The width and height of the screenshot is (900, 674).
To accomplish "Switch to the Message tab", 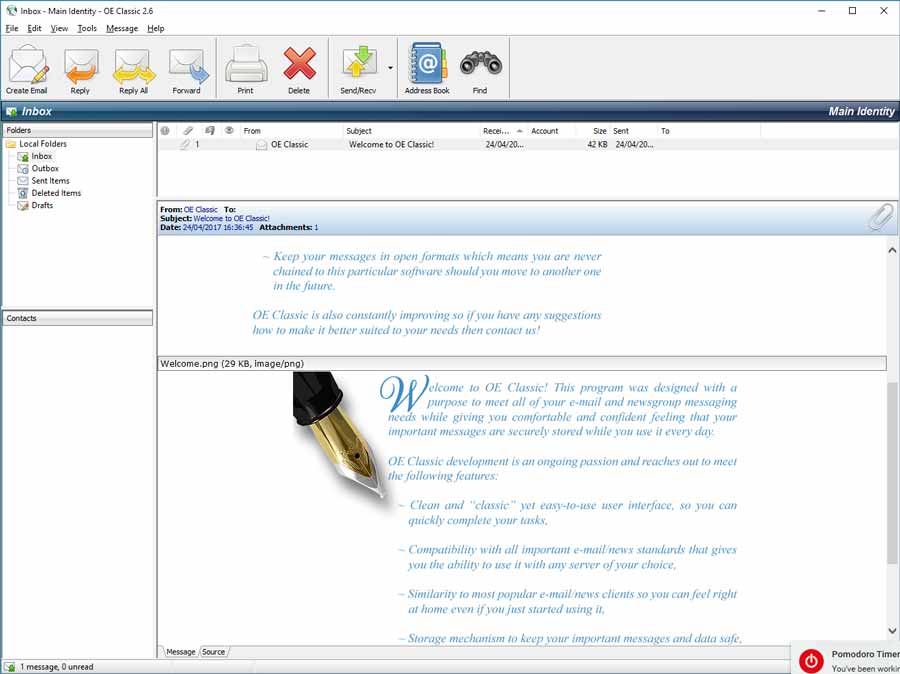I will (x=181, y=652).
